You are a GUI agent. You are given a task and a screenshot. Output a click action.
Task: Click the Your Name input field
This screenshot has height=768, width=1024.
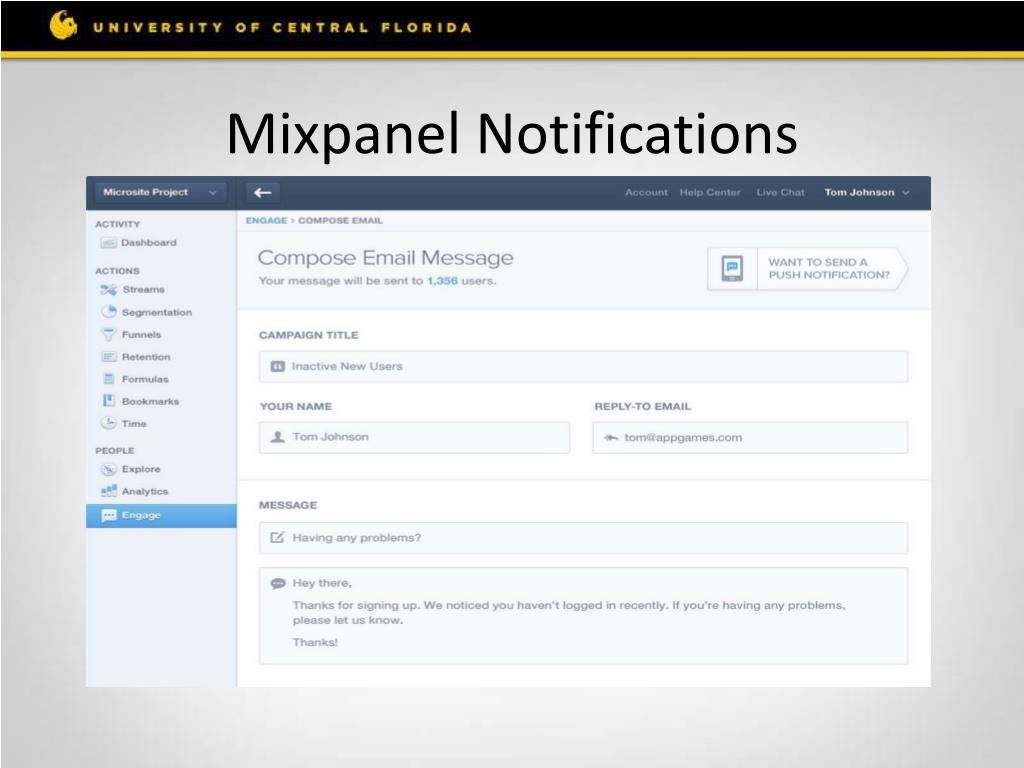click(414, 437)
